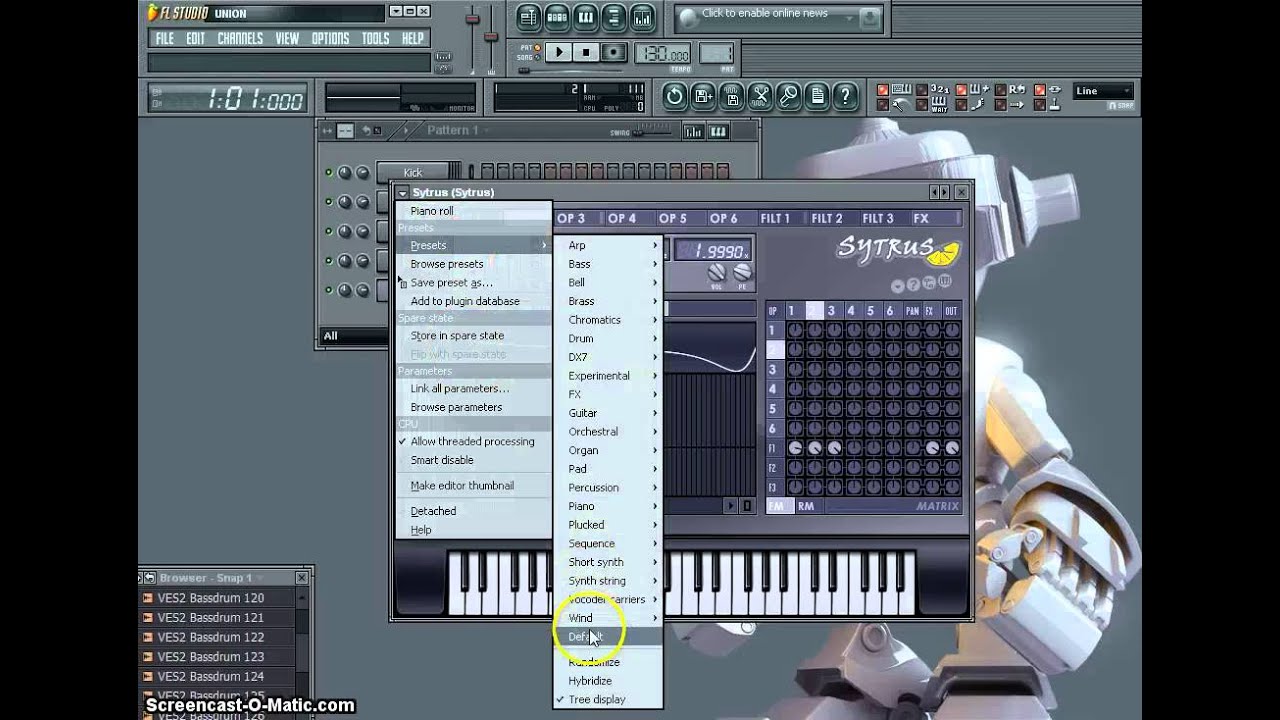
Task: Click the scissors audio editor icon
Action: click(760, 96)
